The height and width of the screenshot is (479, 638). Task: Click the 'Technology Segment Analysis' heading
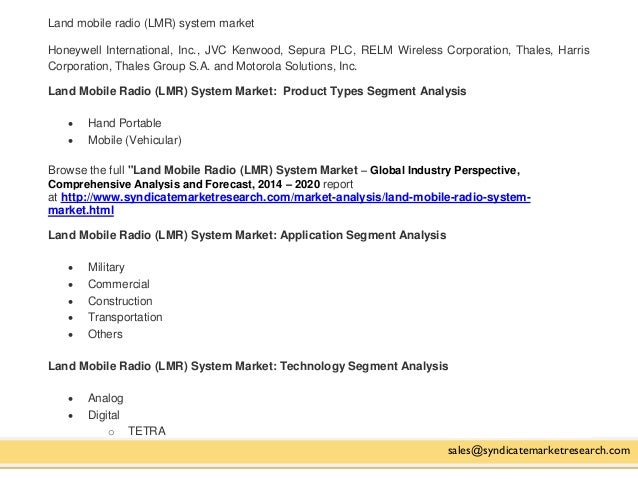pyautogui.click(x=364, y=366)
